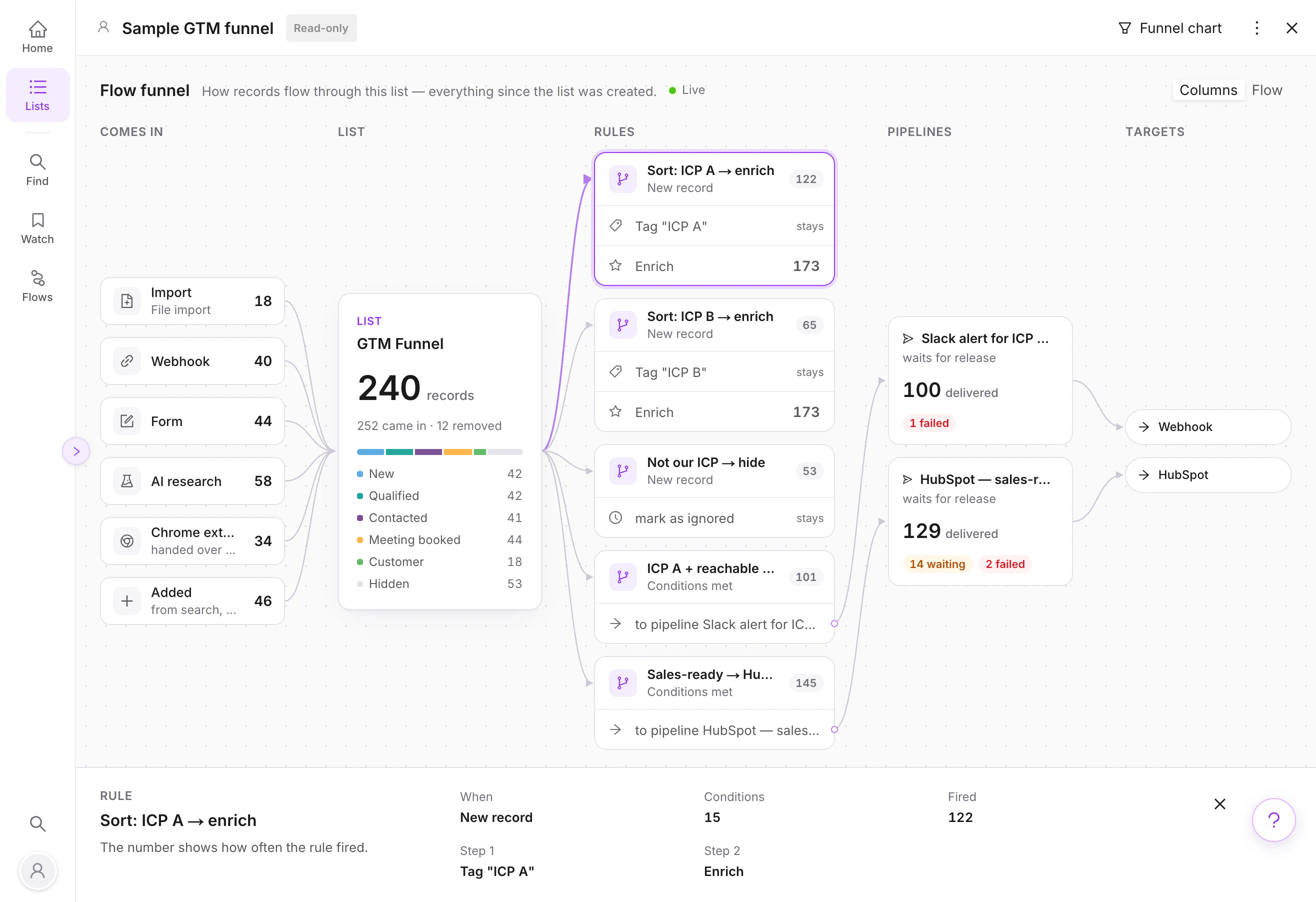Select the New stage row
The image size is (1316, 902).
tap(439, 473)
